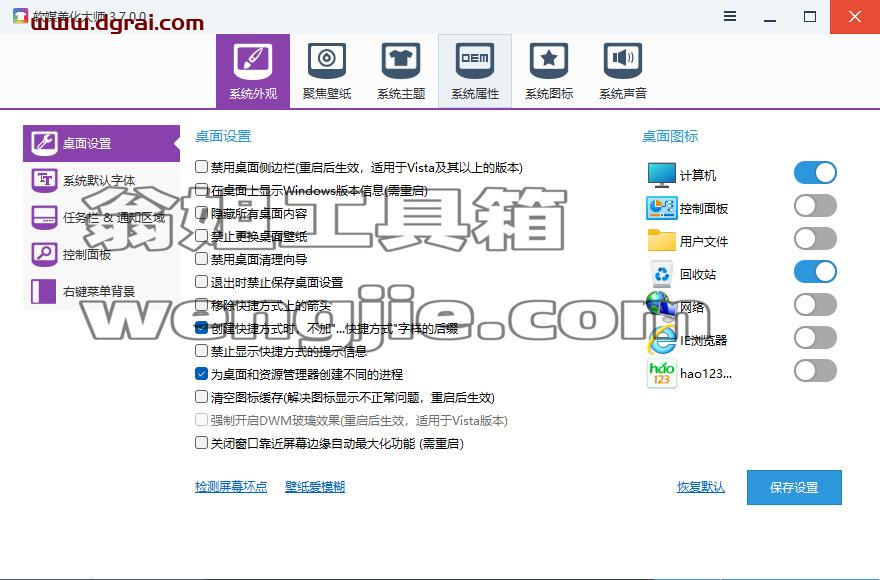This screenshot has height=580, width=880.
Task: Check 关闭窗口靠近屏幕边缘自动最大化功能
Action: click(x=201, y=442)
